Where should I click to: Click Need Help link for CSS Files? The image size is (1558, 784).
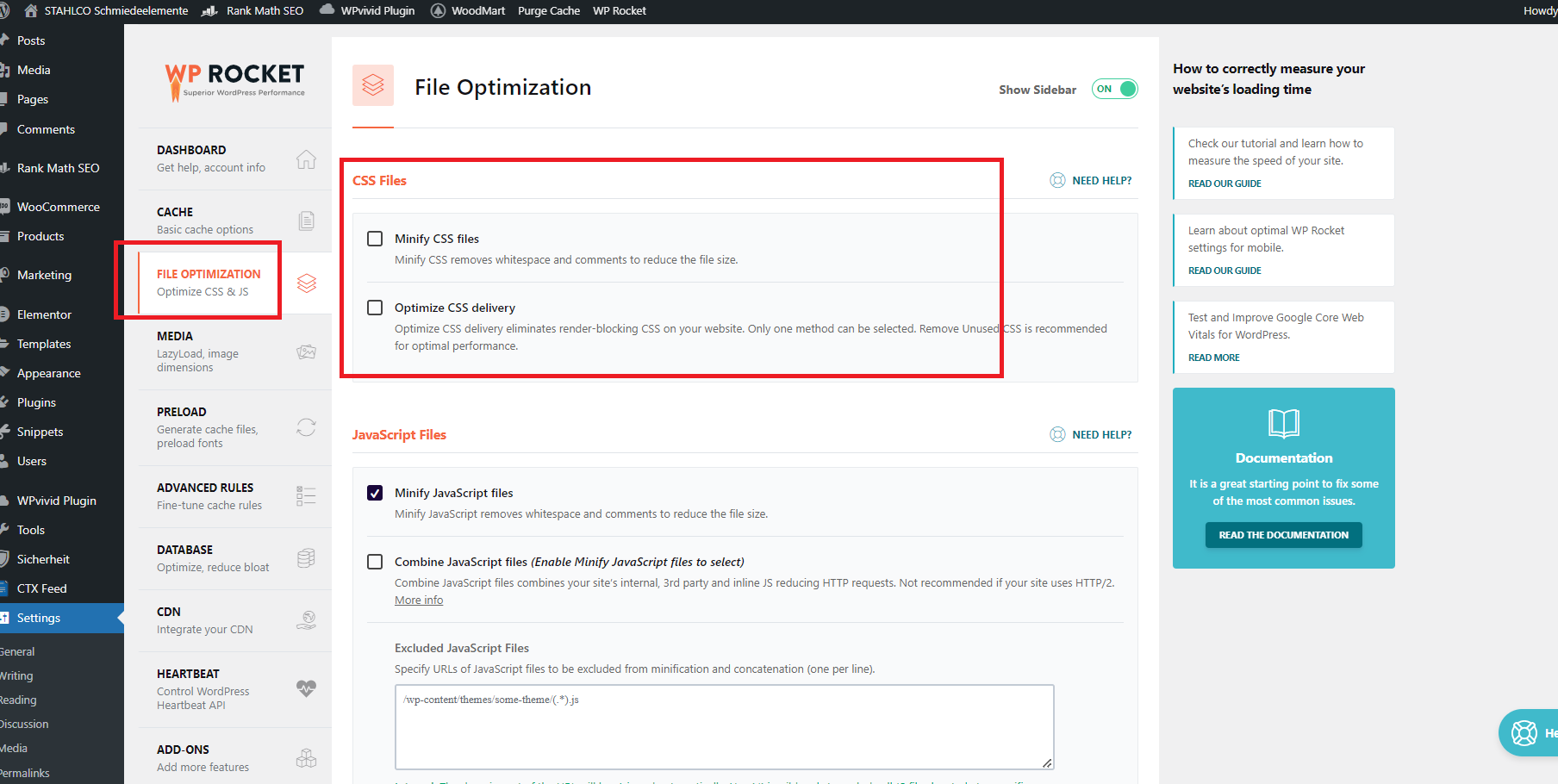[x=1102, y=180]
